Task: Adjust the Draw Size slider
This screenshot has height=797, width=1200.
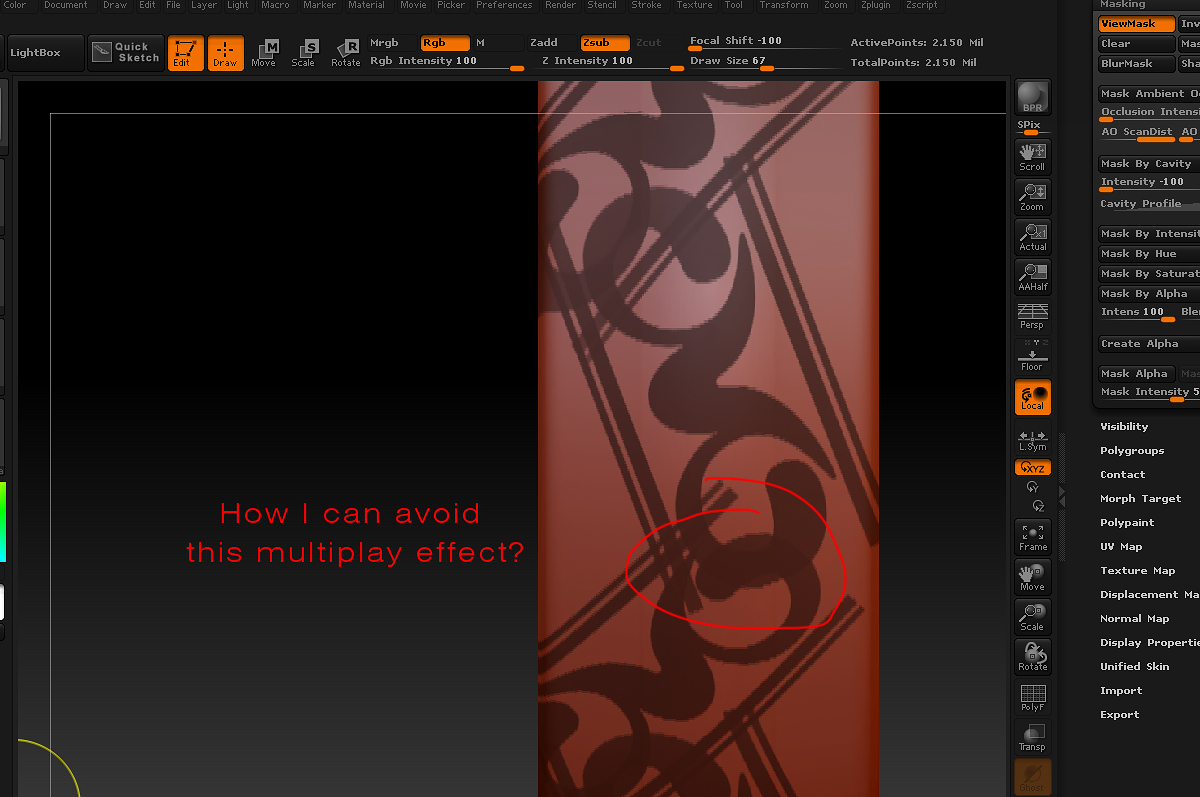Action: [765, 61]
